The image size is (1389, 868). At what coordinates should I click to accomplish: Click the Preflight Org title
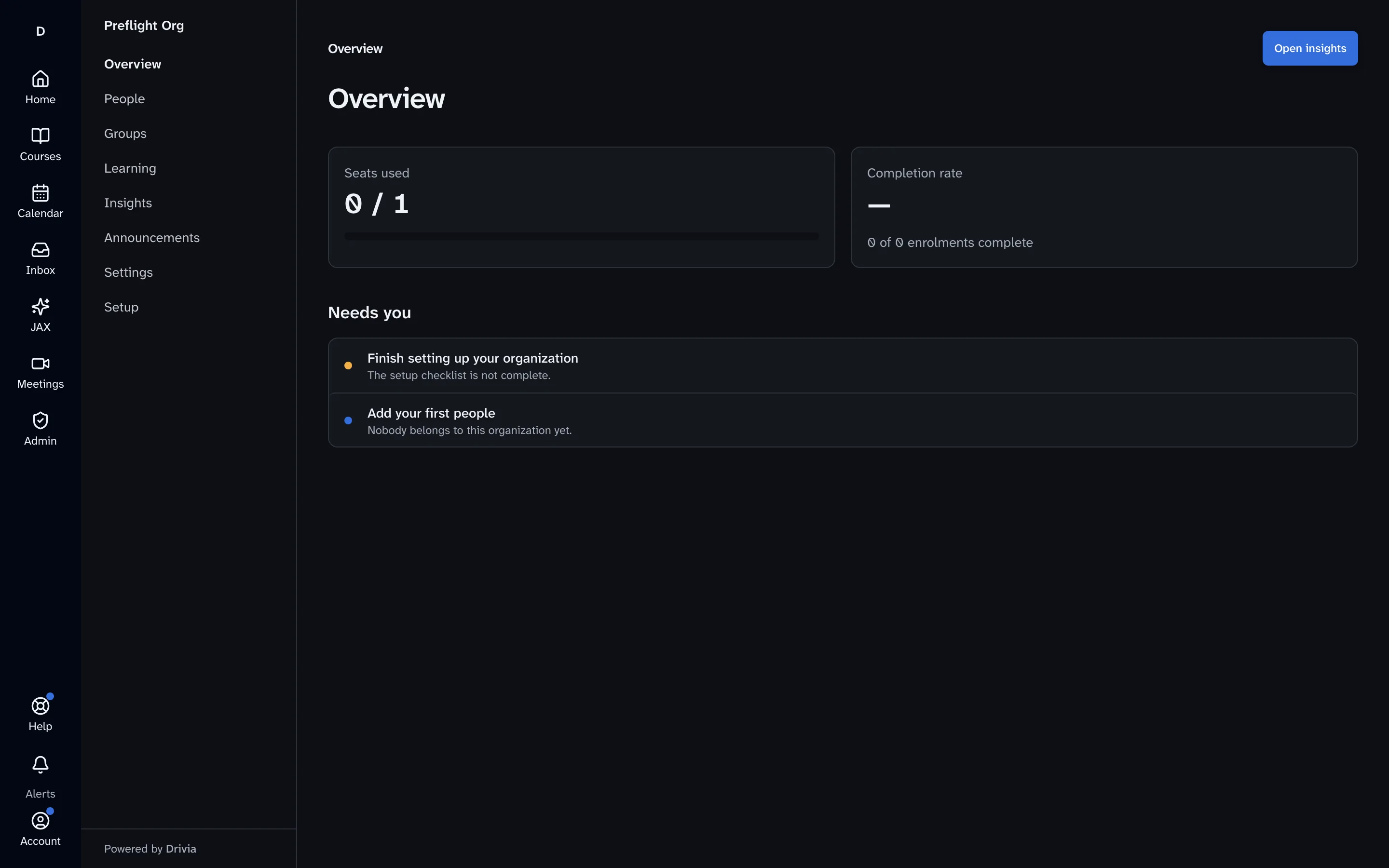click(144, 25)
